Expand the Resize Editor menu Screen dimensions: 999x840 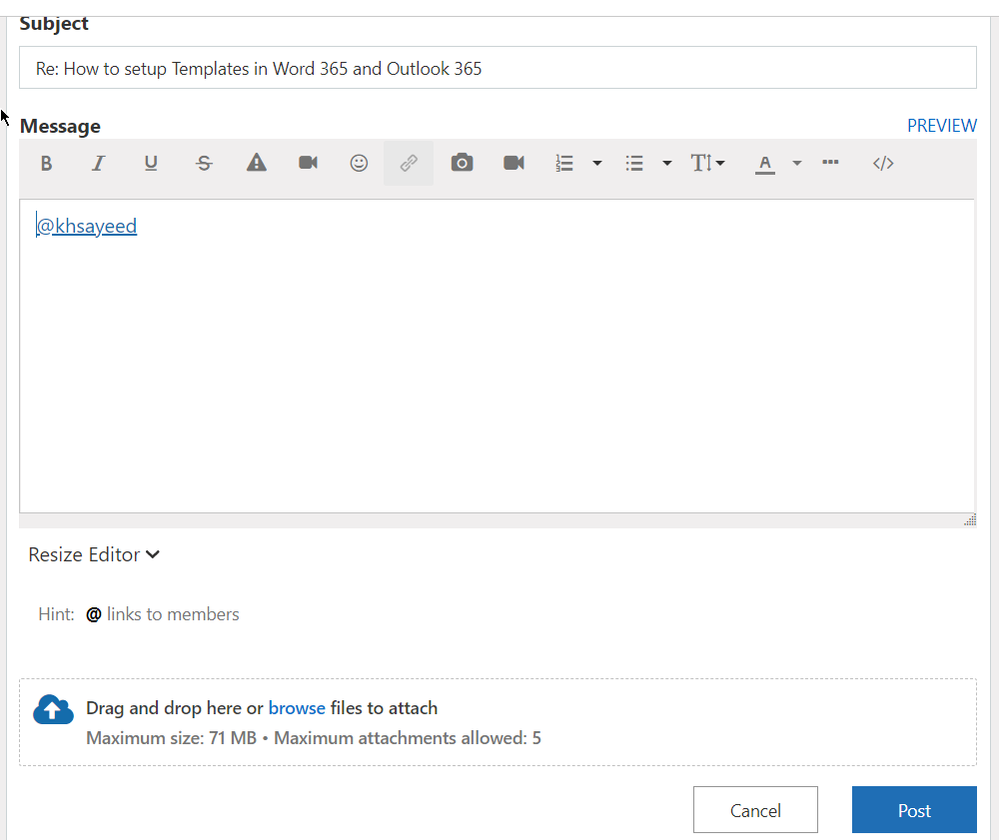coord(94,554)
